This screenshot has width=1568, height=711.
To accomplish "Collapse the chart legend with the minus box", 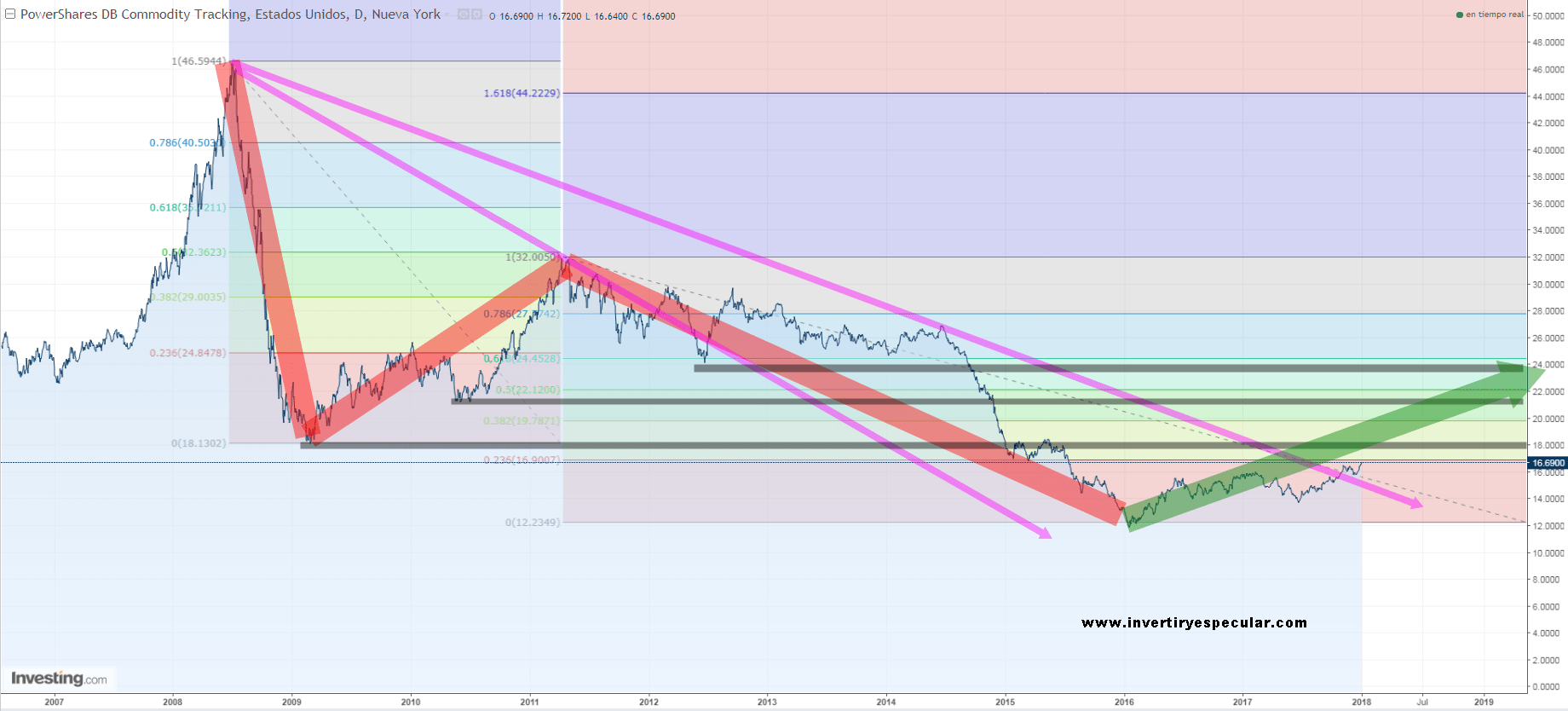I will click(x=10, y=14).
